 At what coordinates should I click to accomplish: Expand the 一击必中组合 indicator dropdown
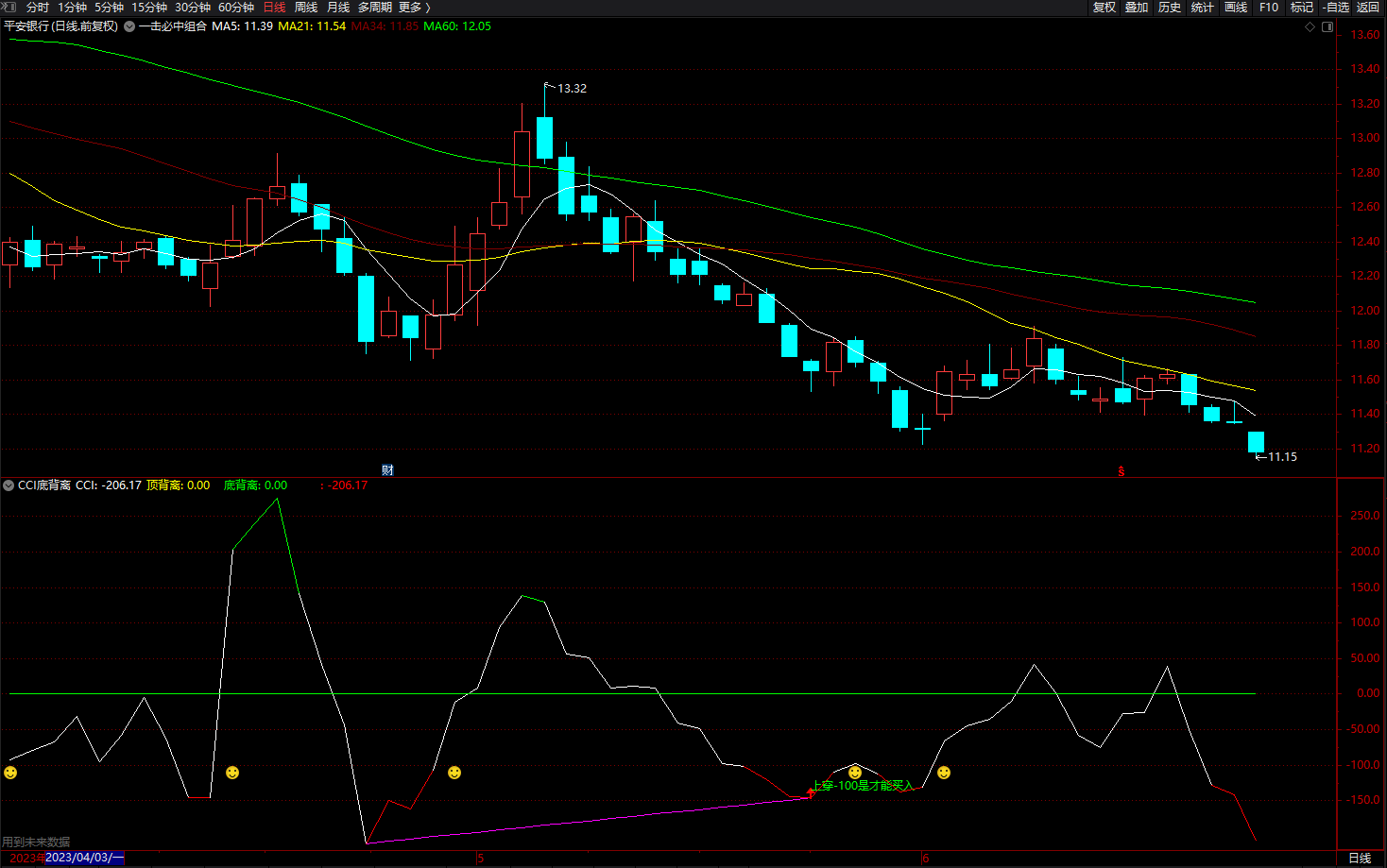(128, 26)
